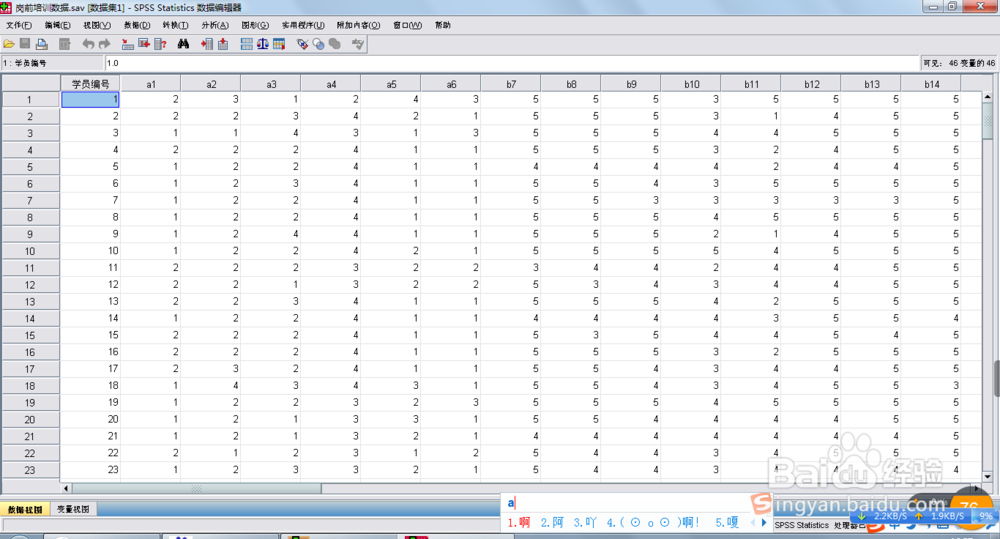Click the b10 cell in row 10
Image resolution: width=1000 pixels, height=539 pixels.
(x=691, y=251)
